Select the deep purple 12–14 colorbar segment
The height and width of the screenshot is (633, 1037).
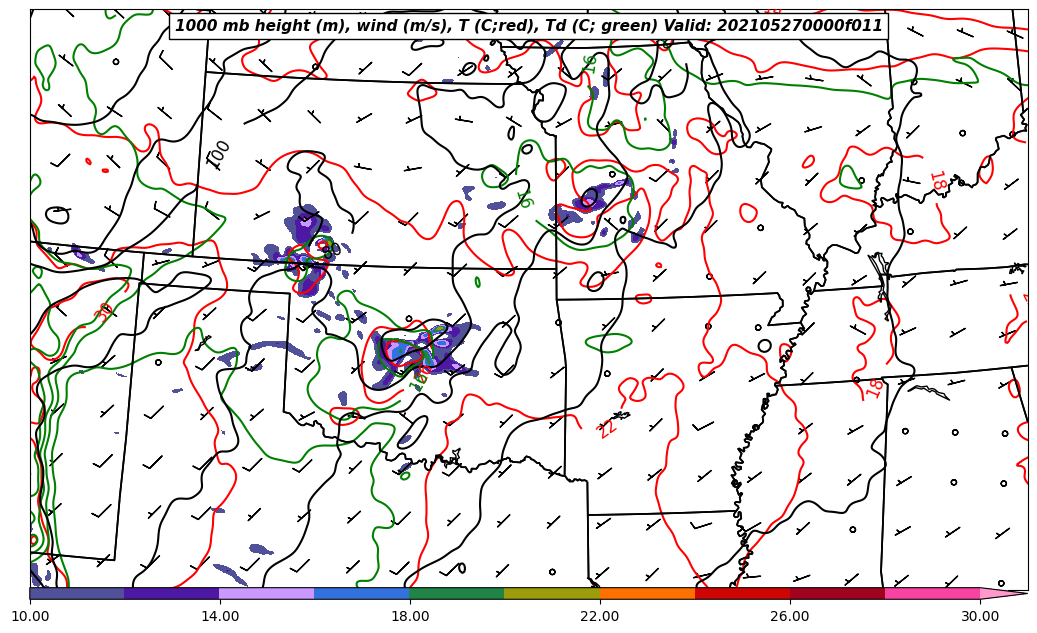click(x=171, y=593)
